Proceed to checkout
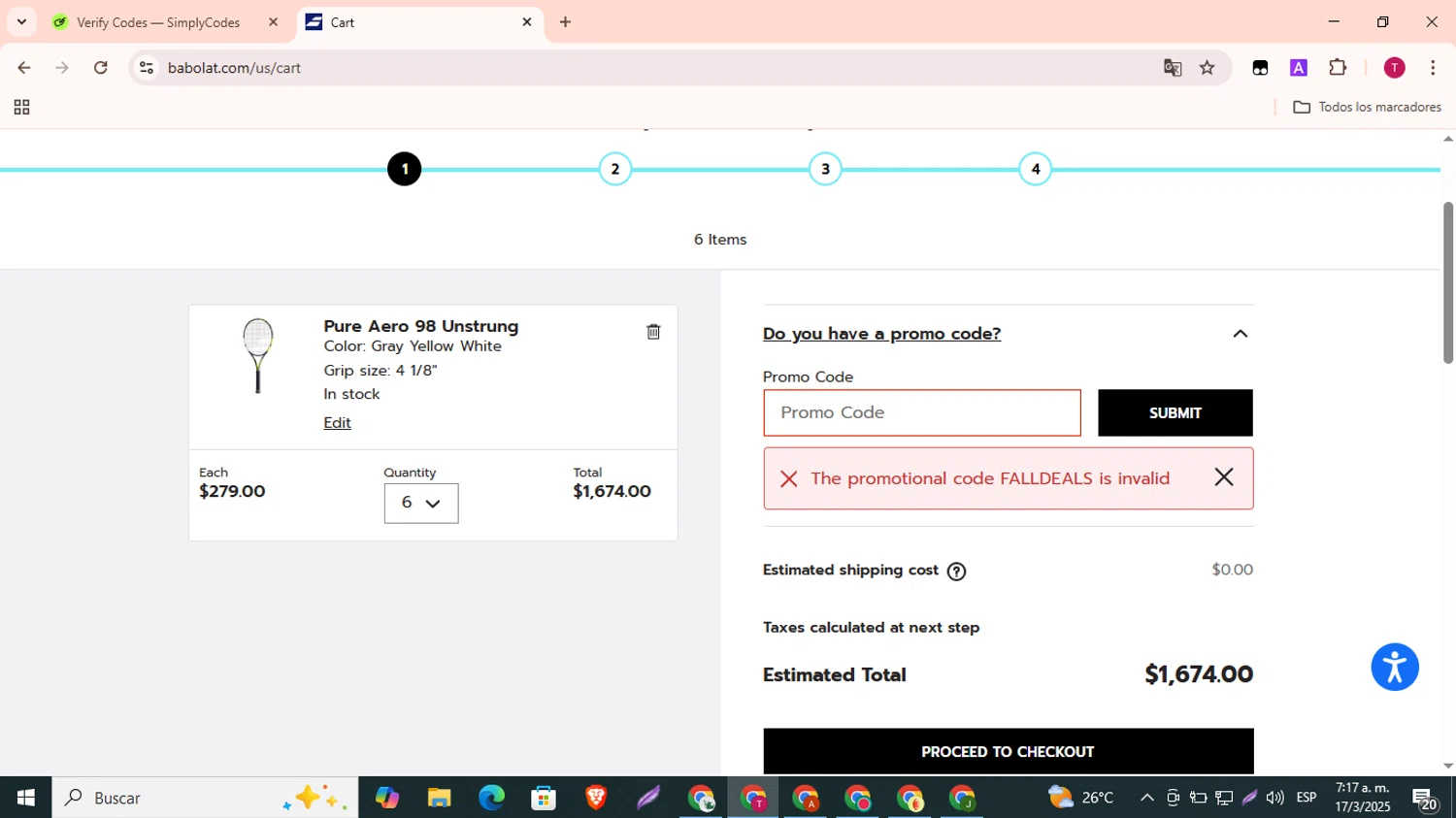 (1008, 752)
